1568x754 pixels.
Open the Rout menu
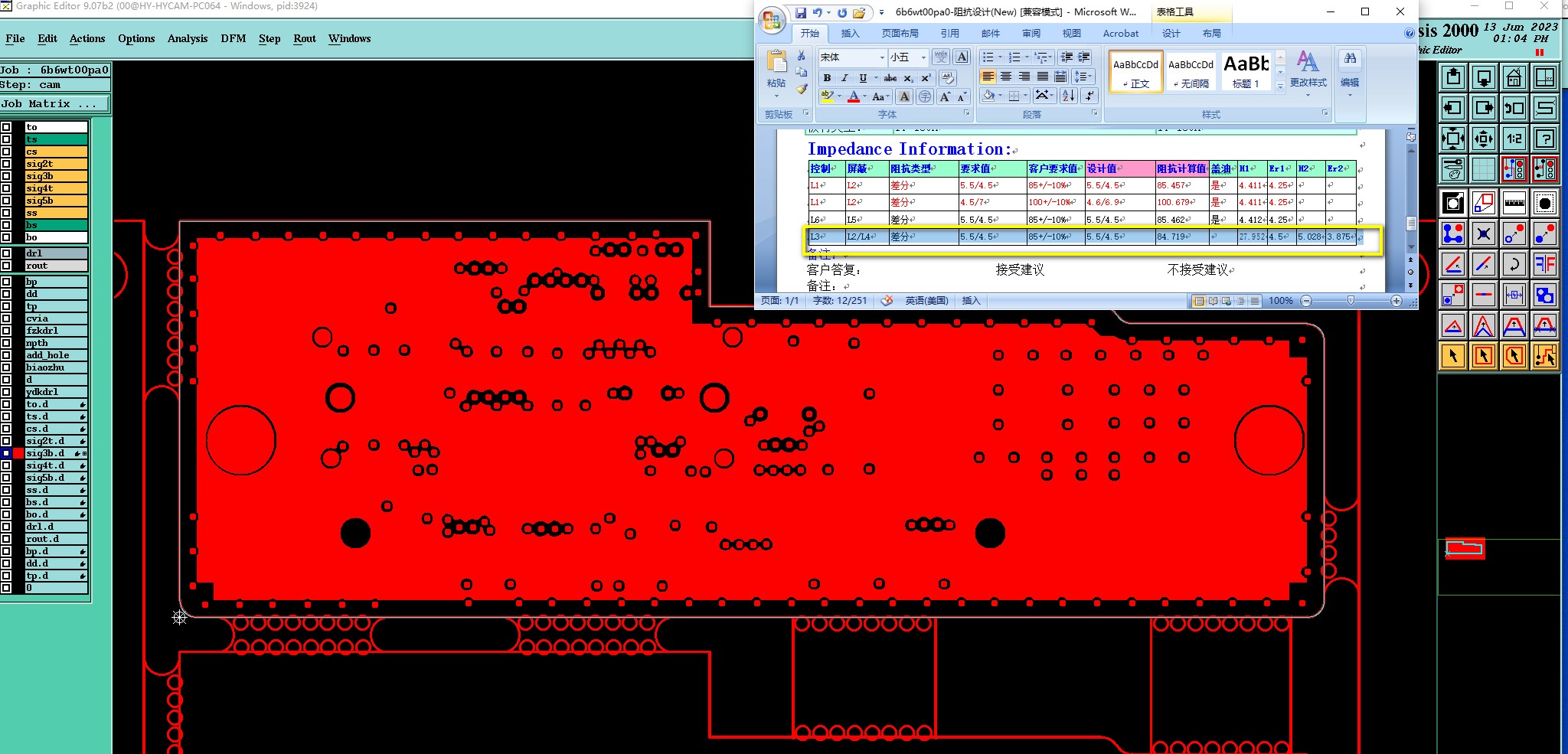(x=305, y=38)
